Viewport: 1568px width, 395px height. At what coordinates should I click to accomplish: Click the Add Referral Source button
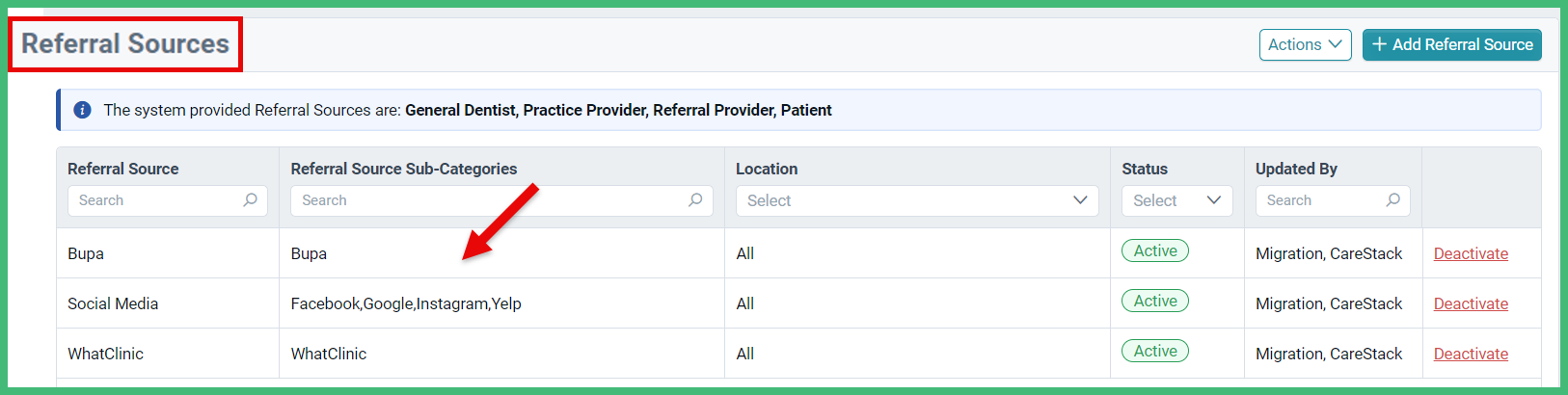click(1451, 44)
